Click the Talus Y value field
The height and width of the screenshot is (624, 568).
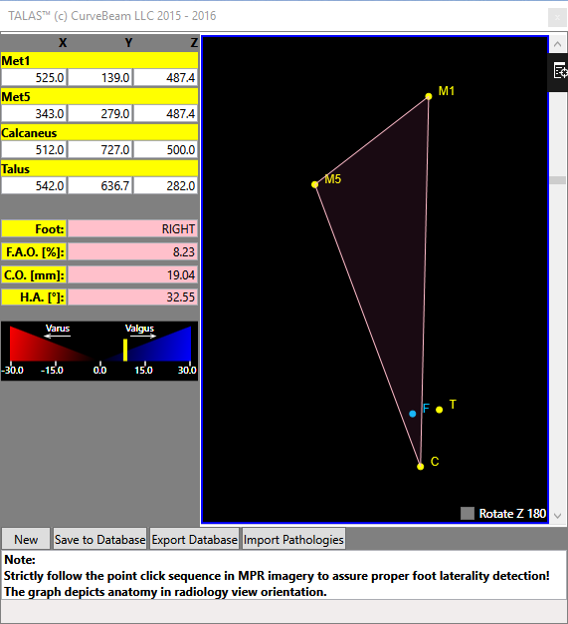(100, 185)
